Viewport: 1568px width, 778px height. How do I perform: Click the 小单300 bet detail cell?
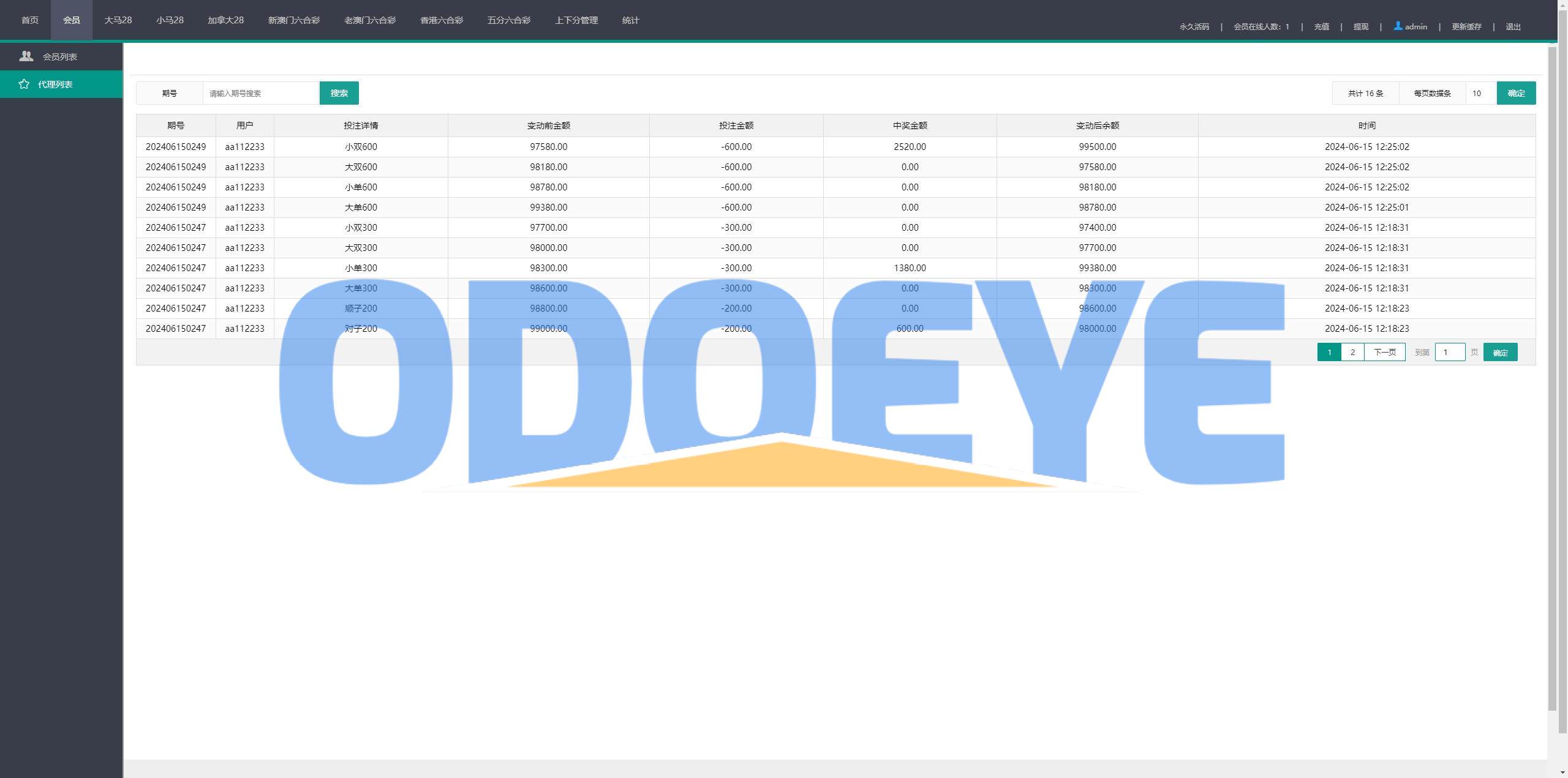coord(361,268)
